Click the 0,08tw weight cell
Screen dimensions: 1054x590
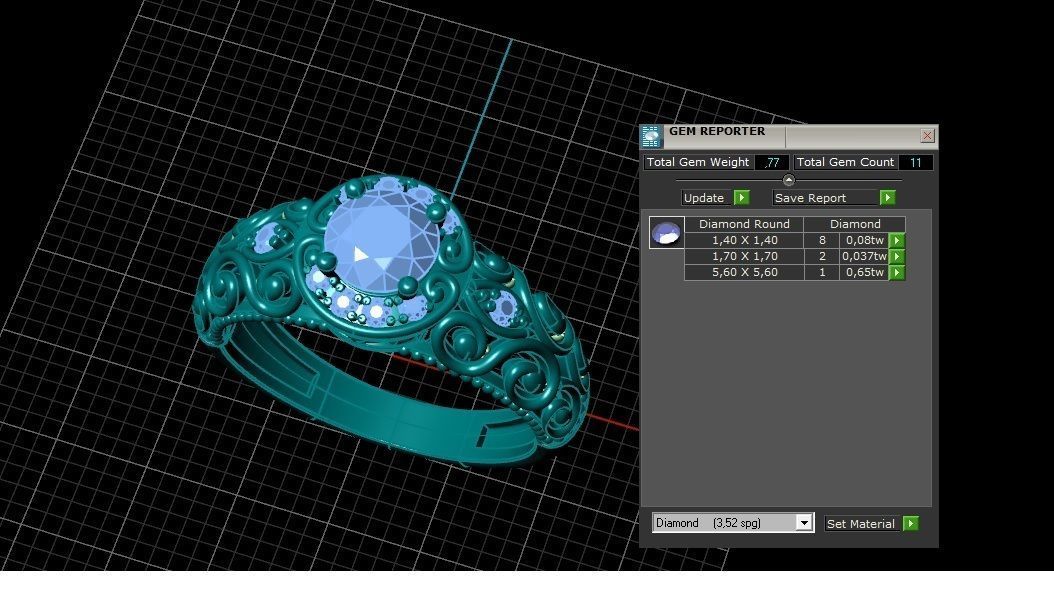coord(864,240)
